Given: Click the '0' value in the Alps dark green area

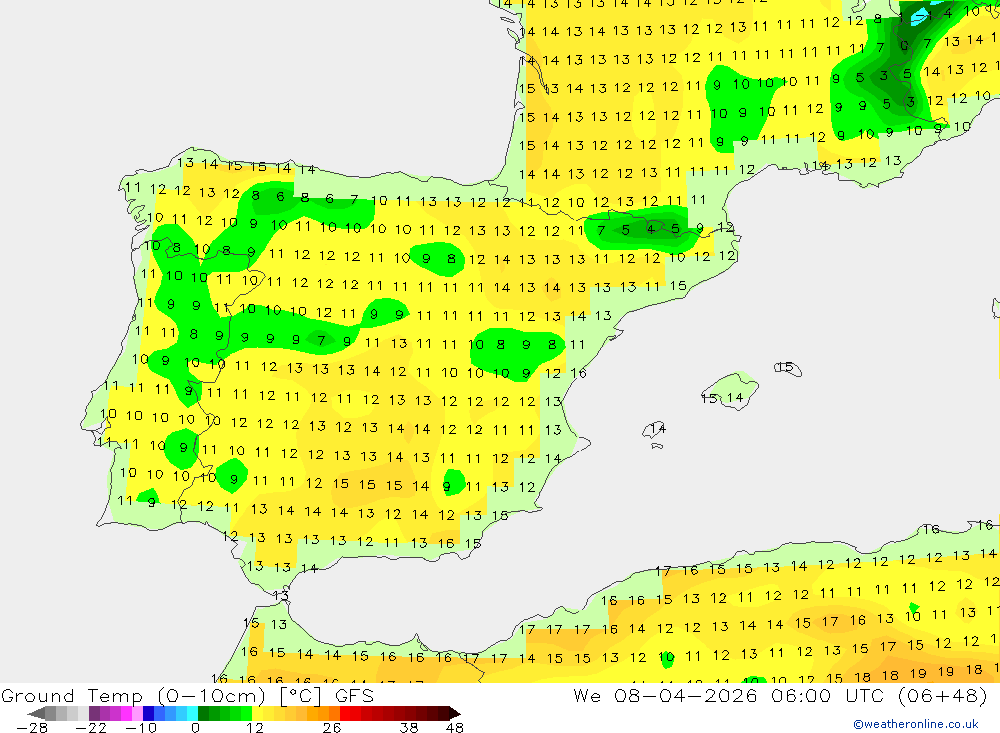Looking at the screenshot, I should point(904,46).
